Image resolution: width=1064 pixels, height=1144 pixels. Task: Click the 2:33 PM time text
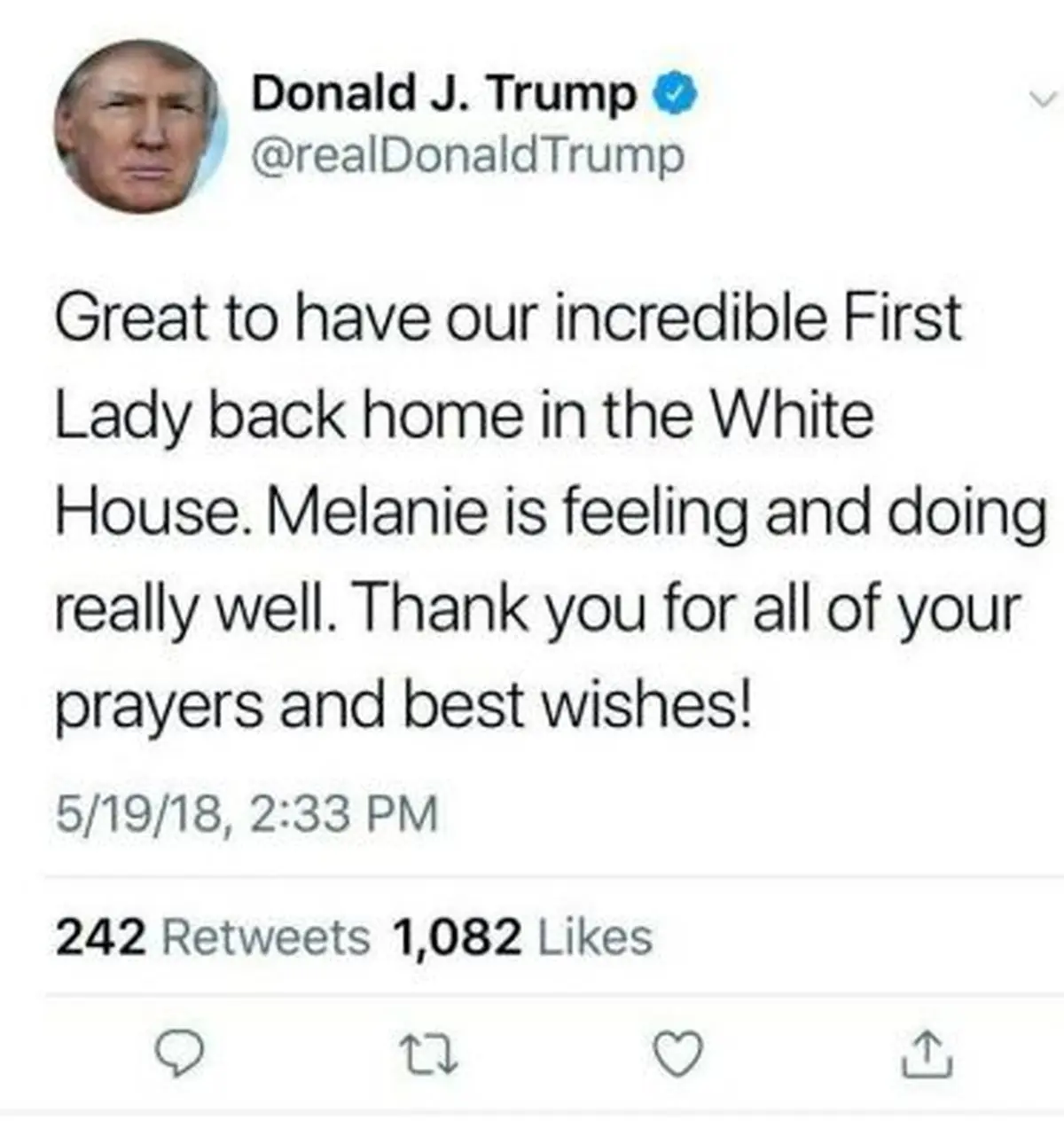click(344, 814)
